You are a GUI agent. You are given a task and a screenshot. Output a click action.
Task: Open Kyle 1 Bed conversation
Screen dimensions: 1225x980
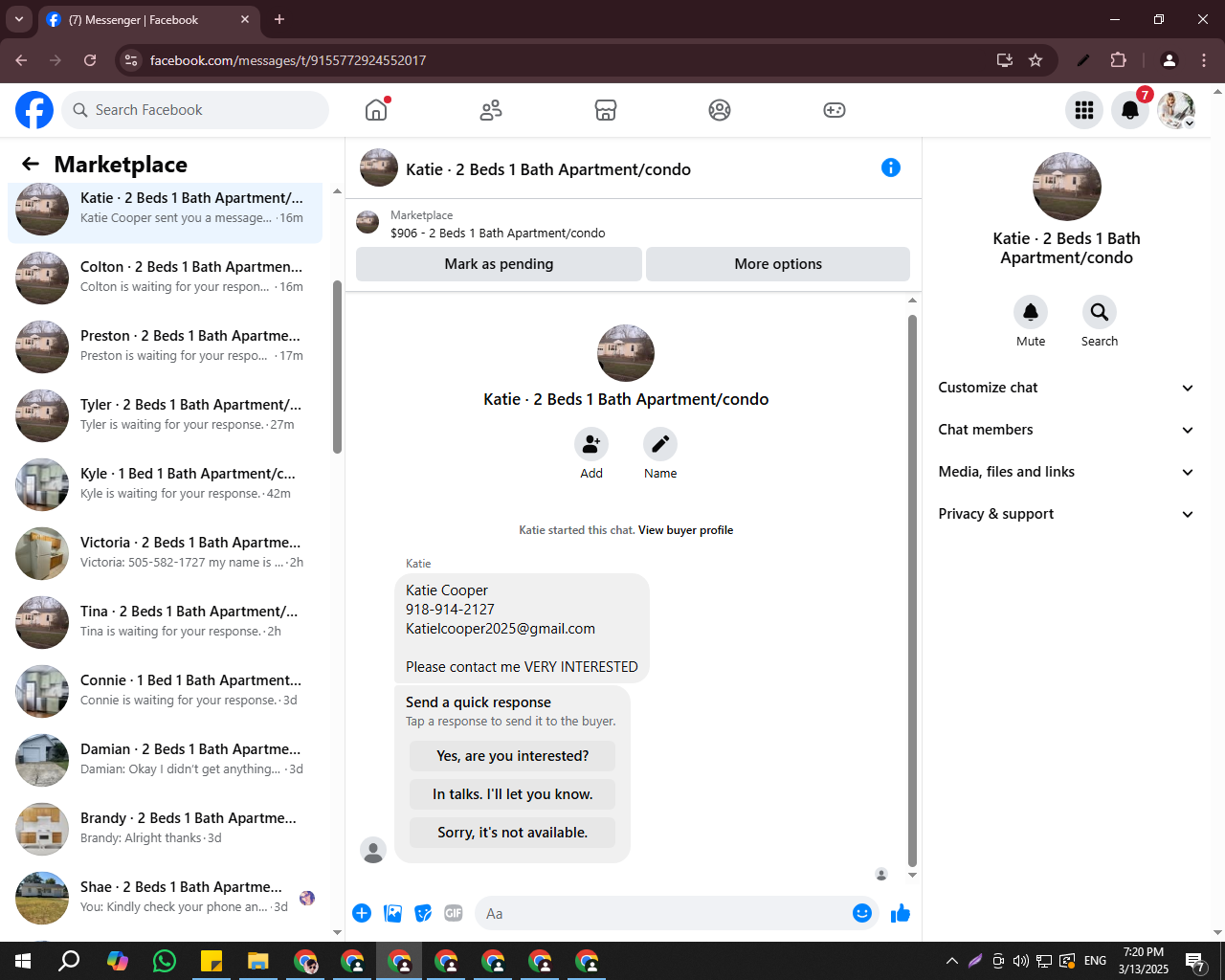165,484
